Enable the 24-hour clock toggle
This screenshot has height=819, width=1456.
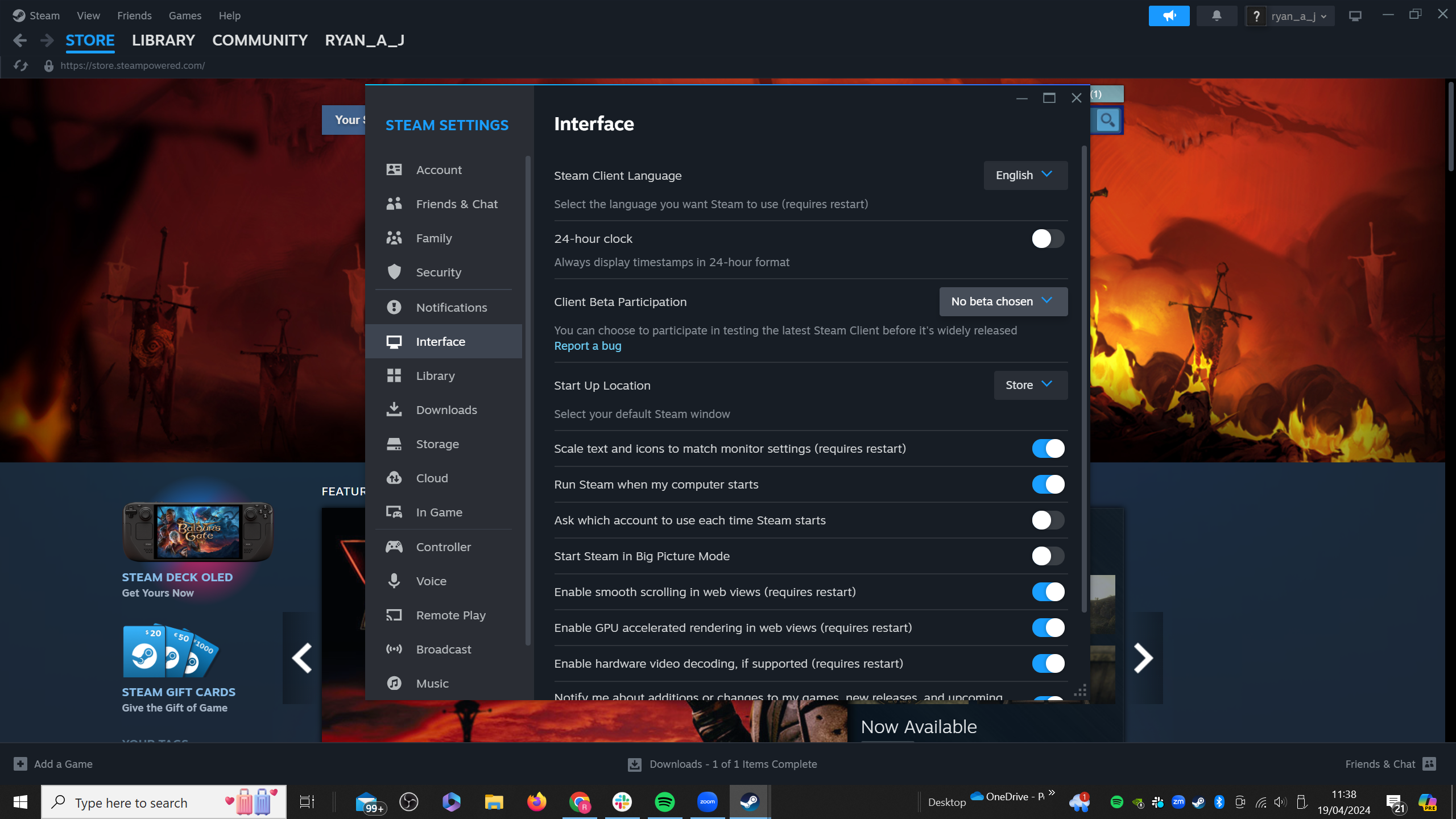[x=1048, y=239]
